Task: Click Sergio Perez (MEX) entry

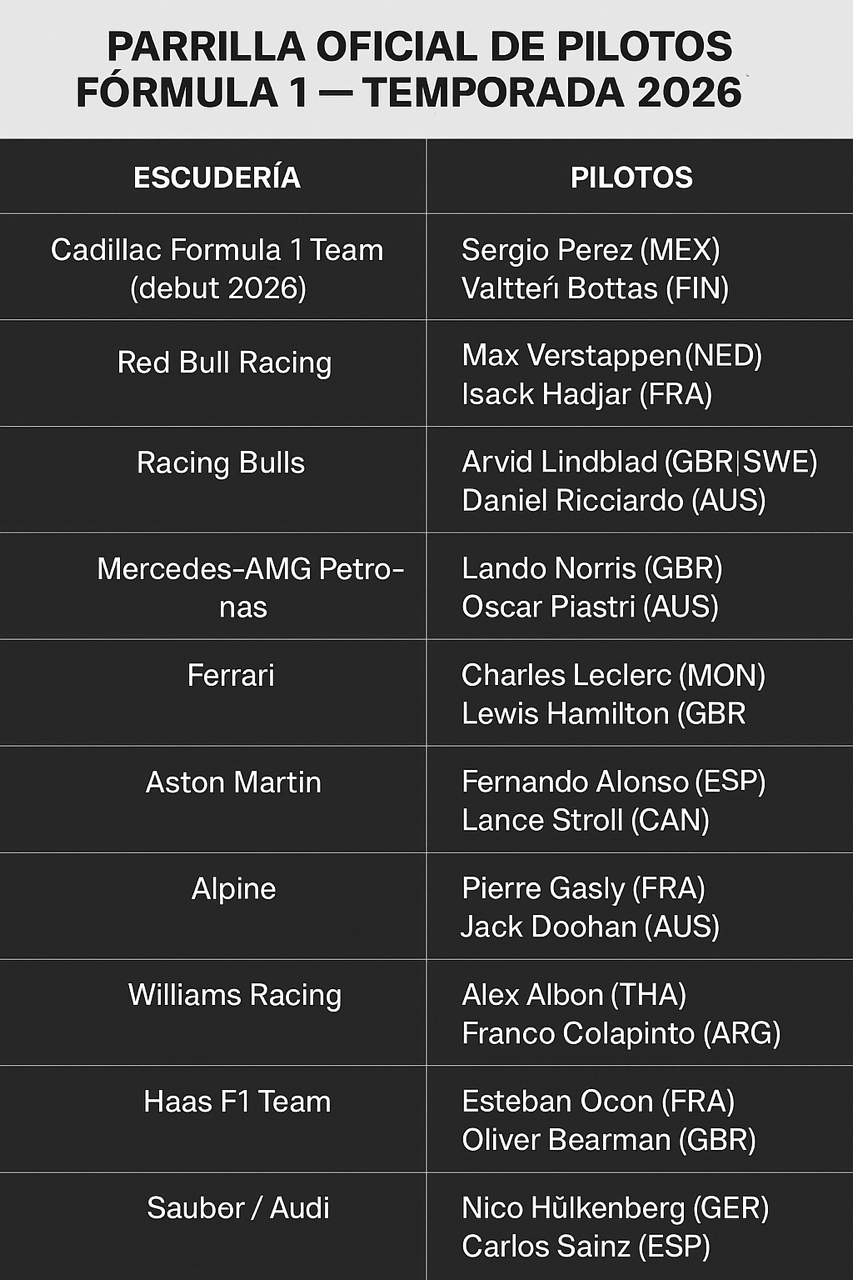Action: pos(590,250)
